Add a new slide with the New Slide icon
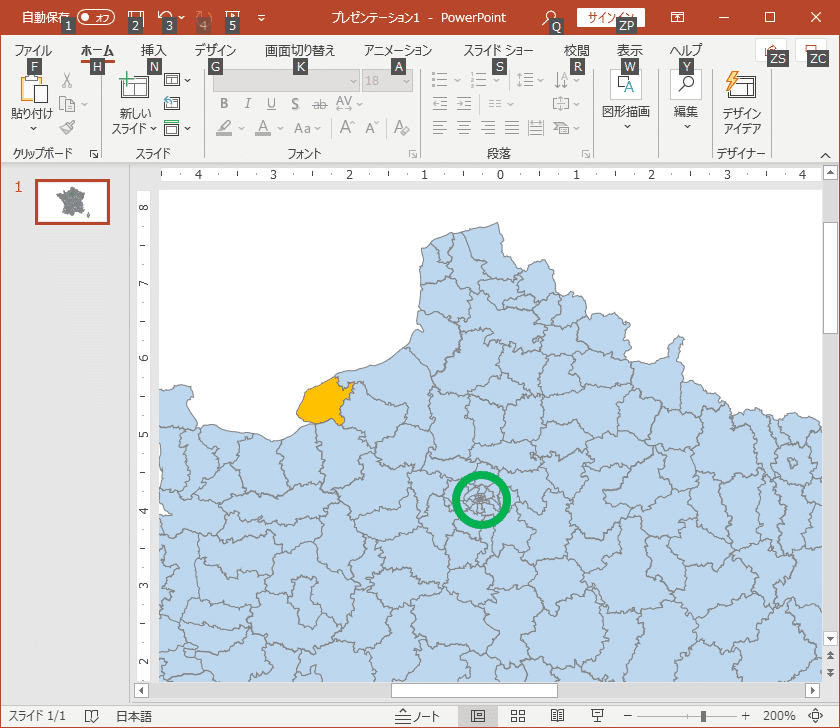This screenshot has height=728, width=840. coord(134,87)
